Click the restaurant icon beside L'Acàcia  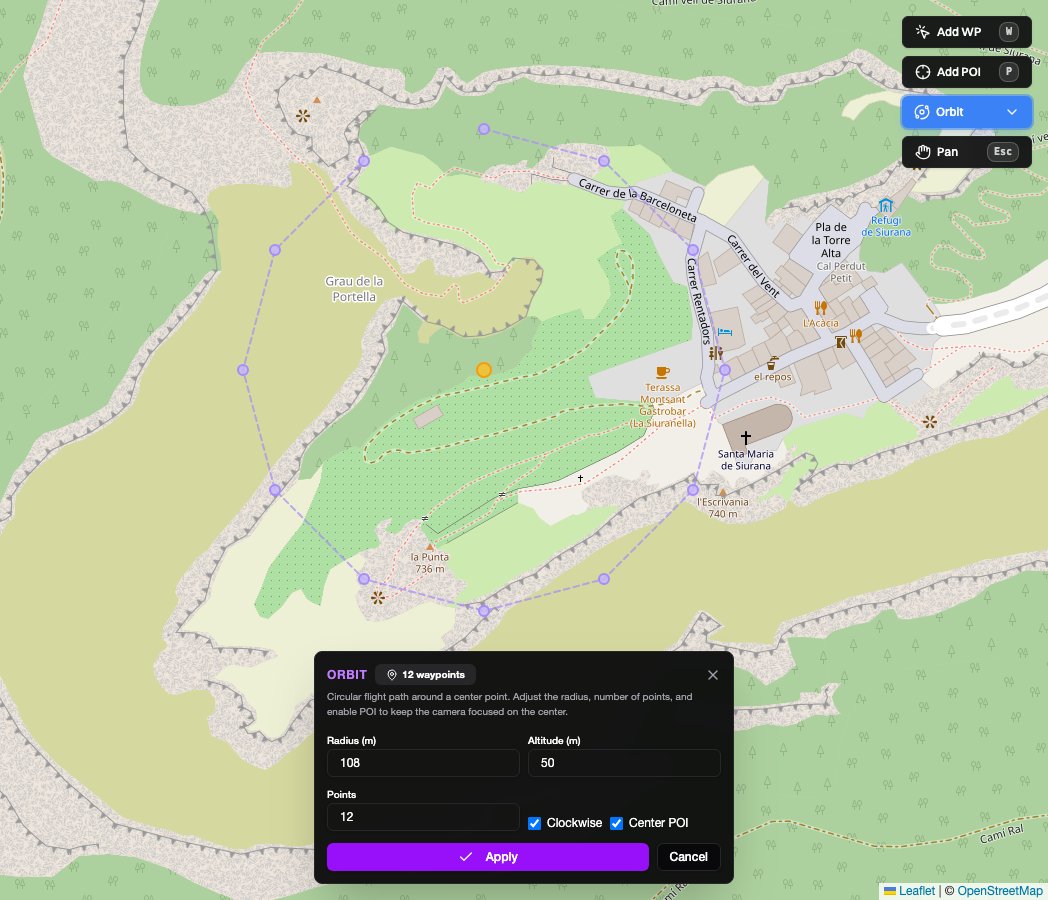pos(822,308)
